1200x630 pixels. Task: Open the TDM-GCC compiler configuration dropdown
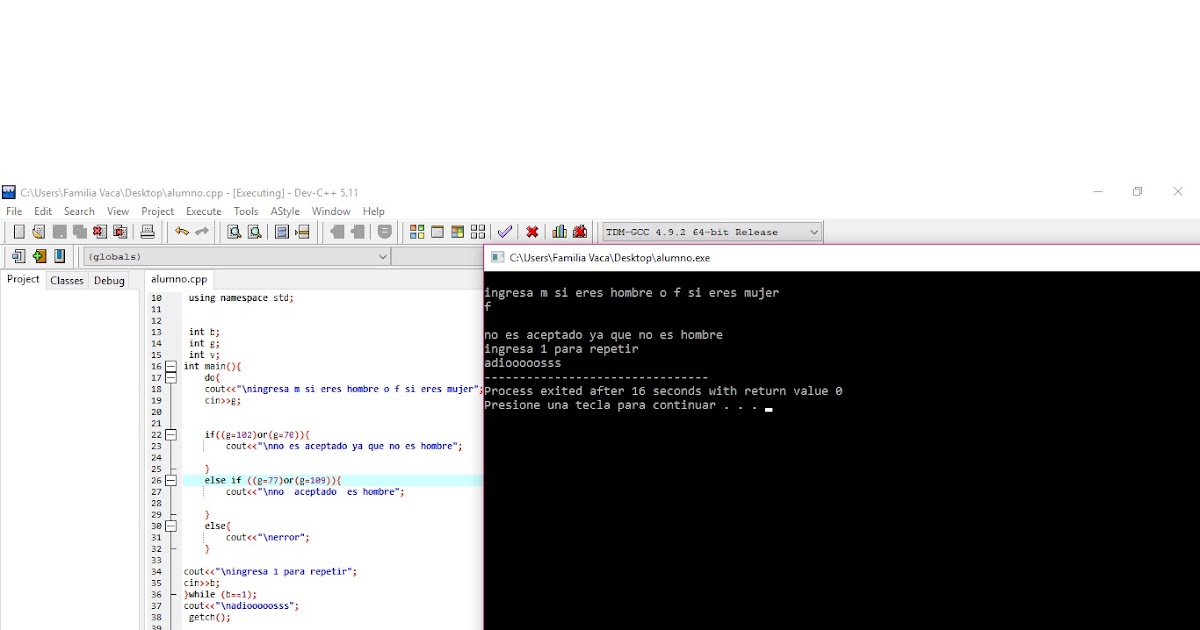(712, 231)
